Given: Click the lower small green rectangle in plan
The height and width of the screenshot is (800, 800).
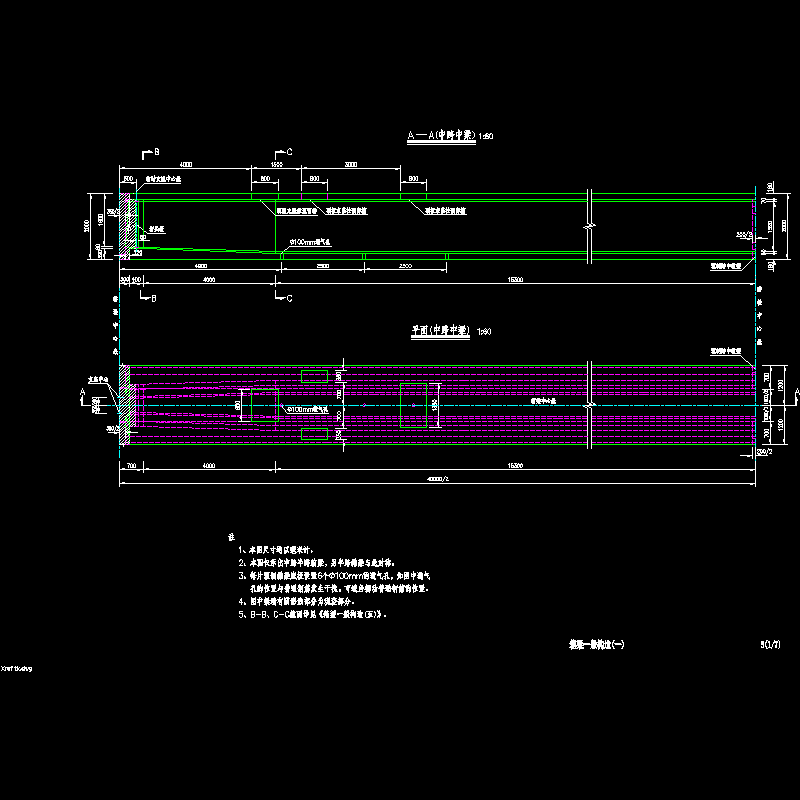Looking at the screenshot, I should pyautogui.click(x=314, y=434).
